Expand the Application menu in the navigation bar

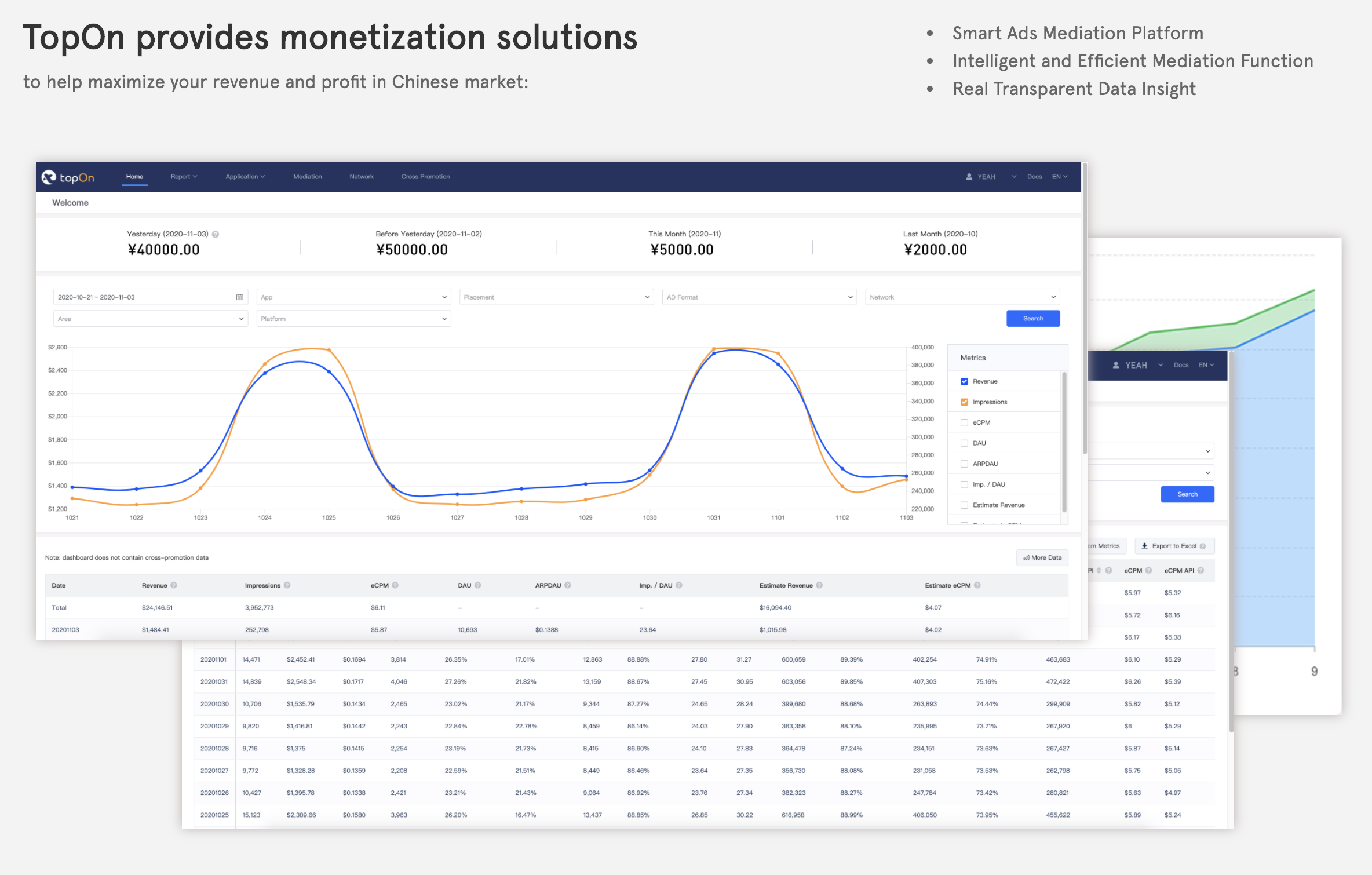(245, 177)
